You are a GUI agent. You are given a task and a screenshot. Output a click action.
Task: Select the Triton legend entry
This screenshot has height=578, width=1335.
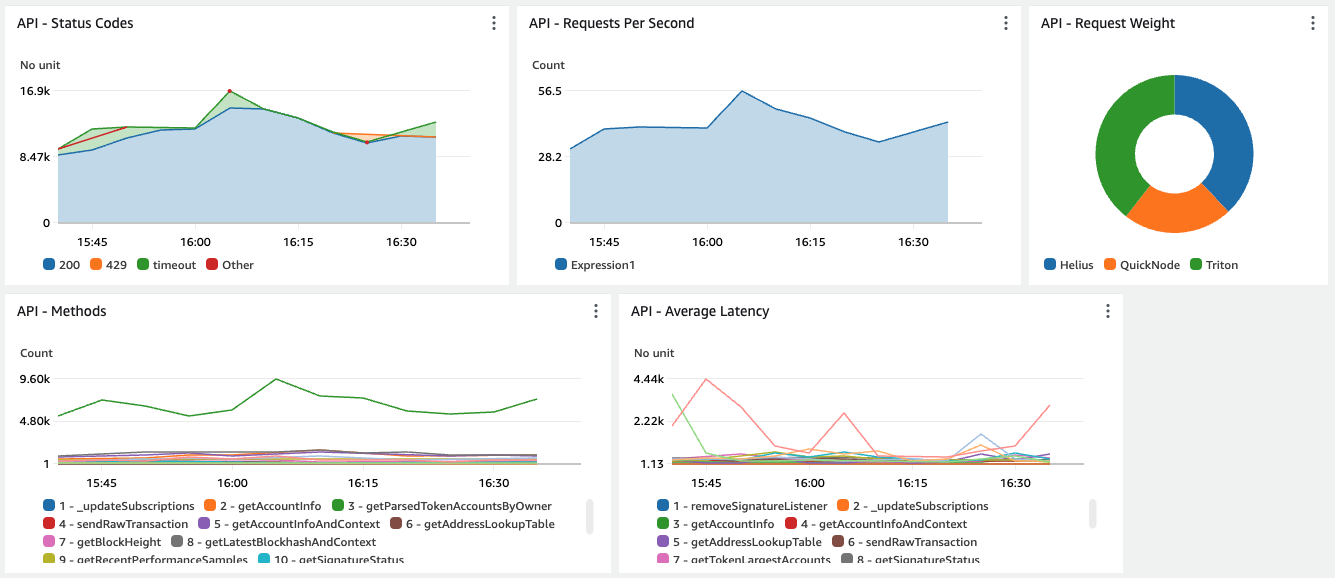[x=1214, y=265]
